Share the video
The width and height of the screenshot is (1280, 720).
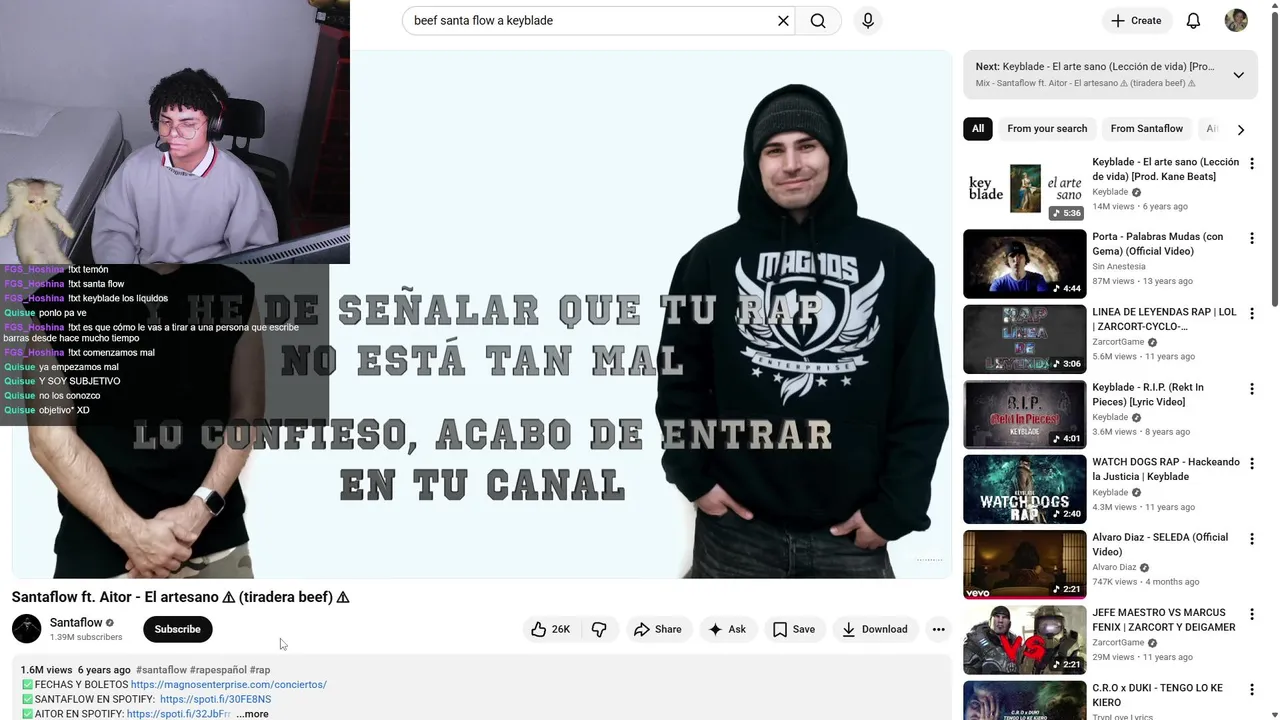[657, 629]
